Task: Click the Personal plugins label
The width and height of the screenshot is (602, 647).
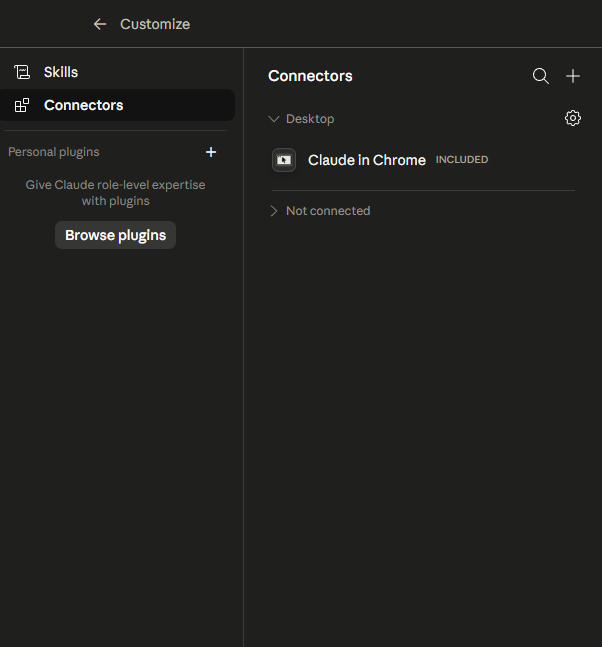Action: click(x=54, y=152)
